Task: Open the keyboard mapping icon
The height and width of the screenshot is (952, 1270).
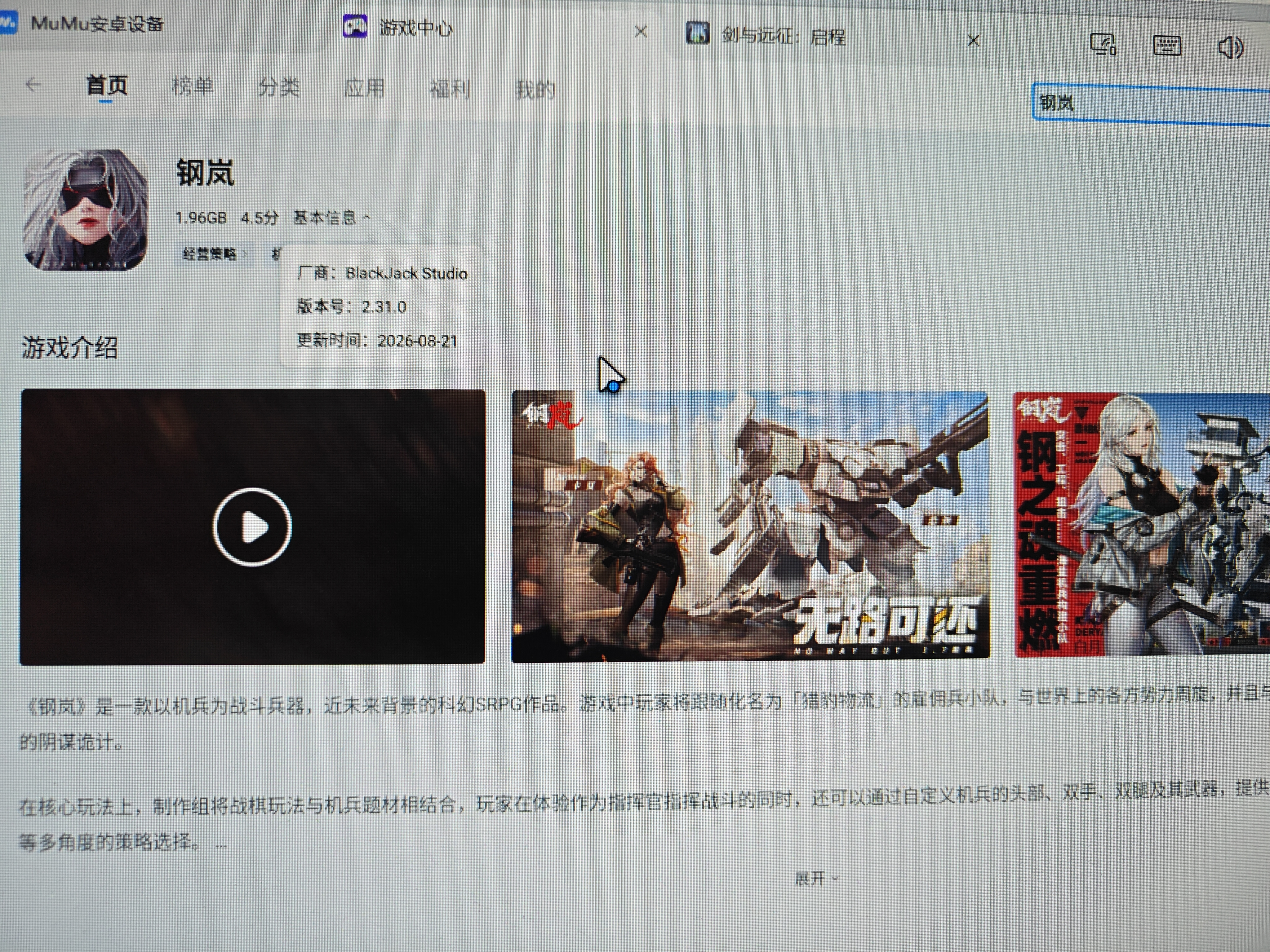Action: [x=1167, y=45]
